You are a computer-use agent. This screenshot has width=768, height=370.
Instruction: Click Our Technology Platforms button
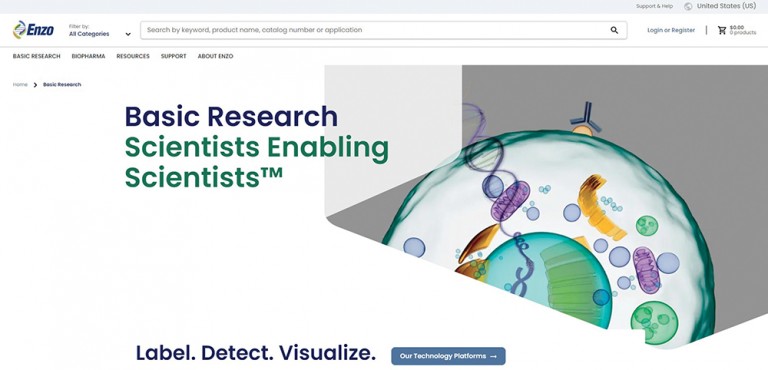click(x=448, y=356)
